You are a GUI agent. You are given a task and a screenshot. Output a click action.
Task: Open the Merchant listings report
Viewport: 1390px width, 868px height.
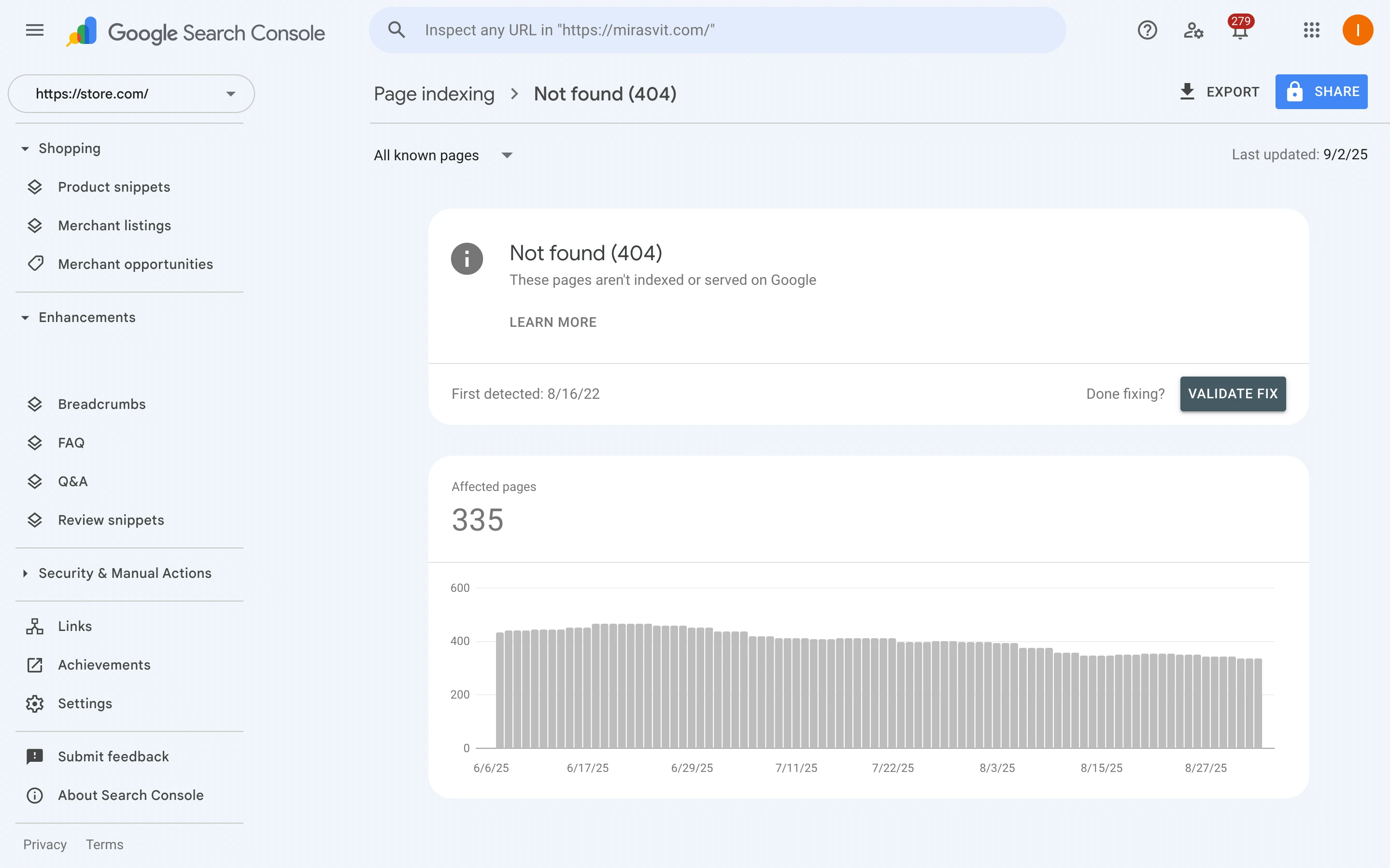(114, 225)
